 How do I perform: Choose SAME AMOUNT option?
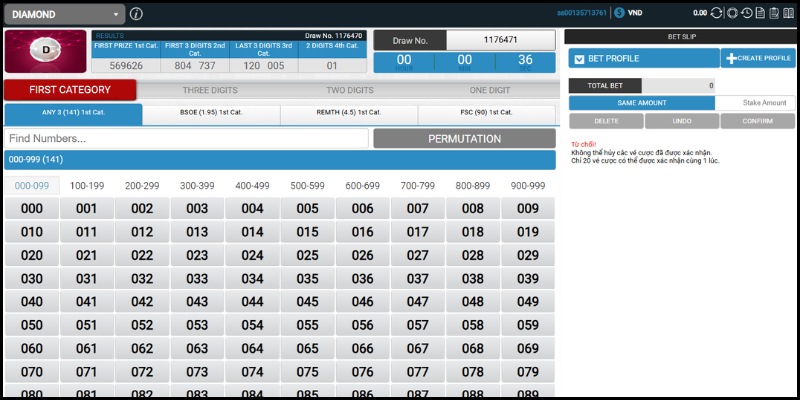(642, 103)
